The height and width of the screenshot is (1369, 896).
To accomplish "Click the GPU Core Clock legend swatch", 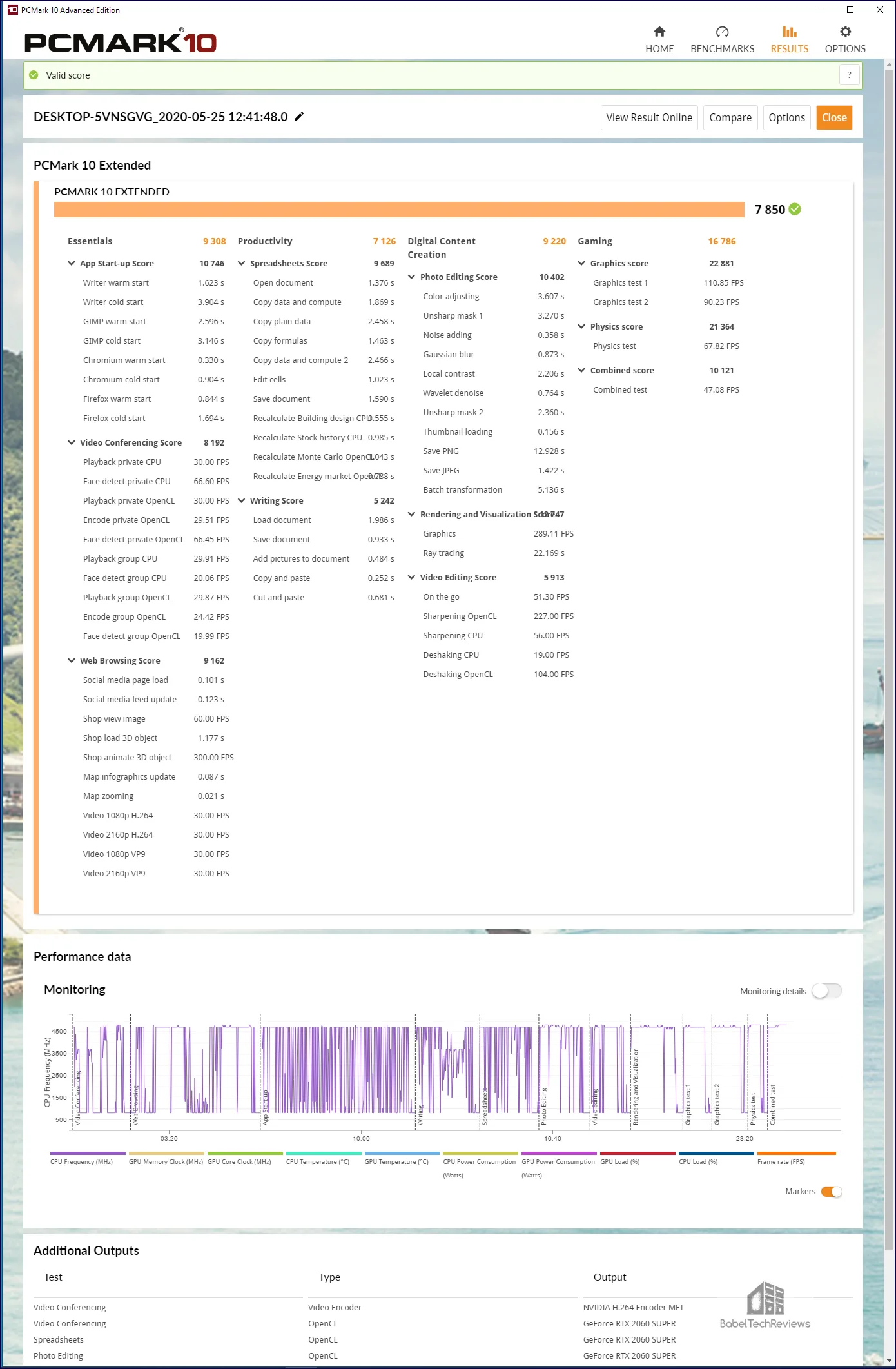I will tap(245, 1153).
